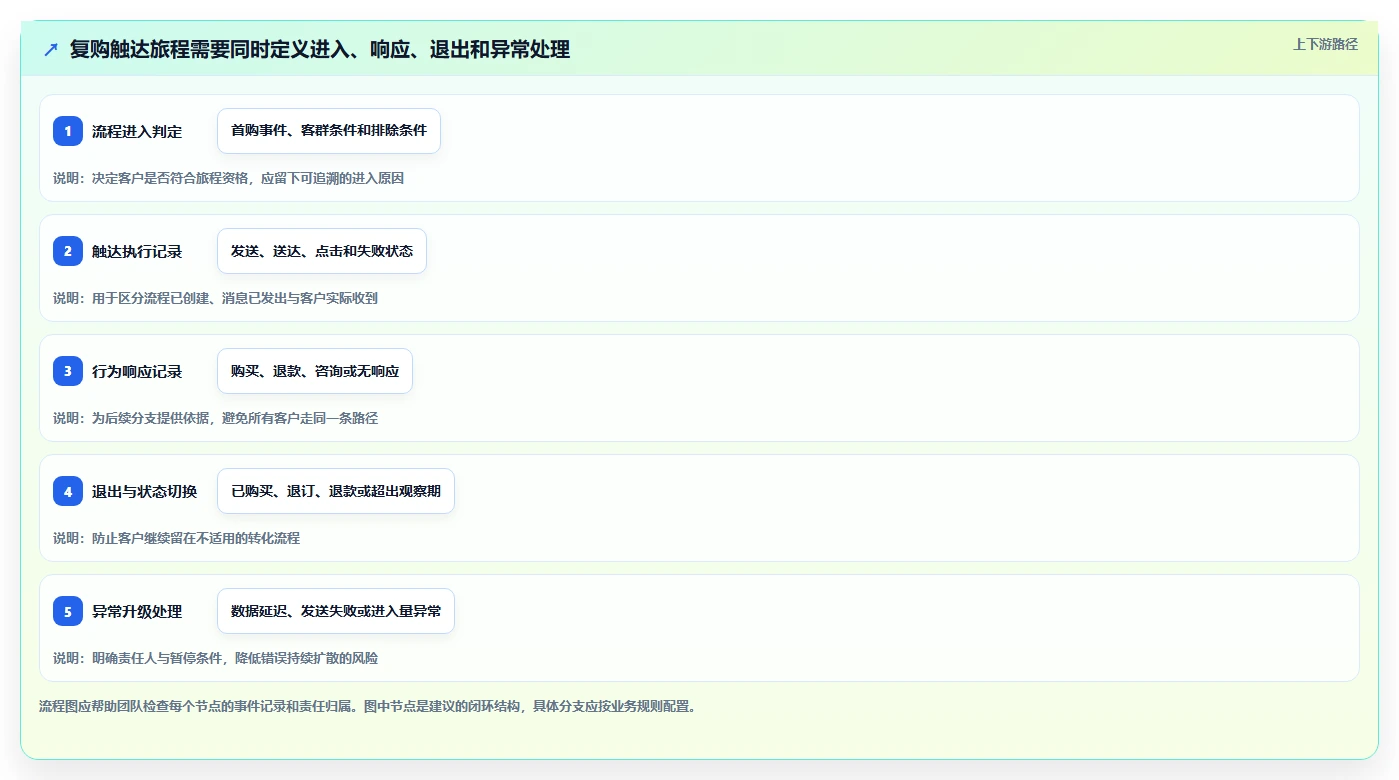Click the 异常升级处理 step label

[137, 611]
